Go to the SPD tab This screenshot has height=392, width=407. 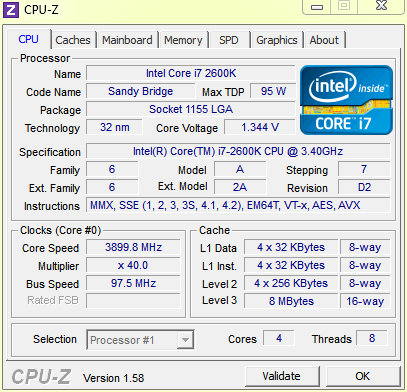tap(229, 40)
